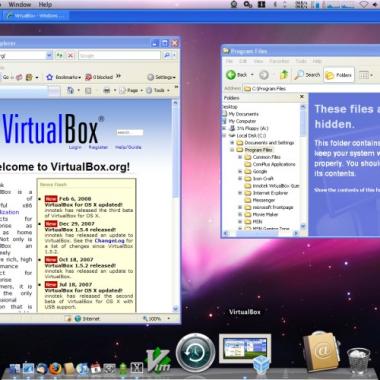Collapse the Program Files tree node
The height and width of the screenshot is (380, 380).
pos(232,150)
